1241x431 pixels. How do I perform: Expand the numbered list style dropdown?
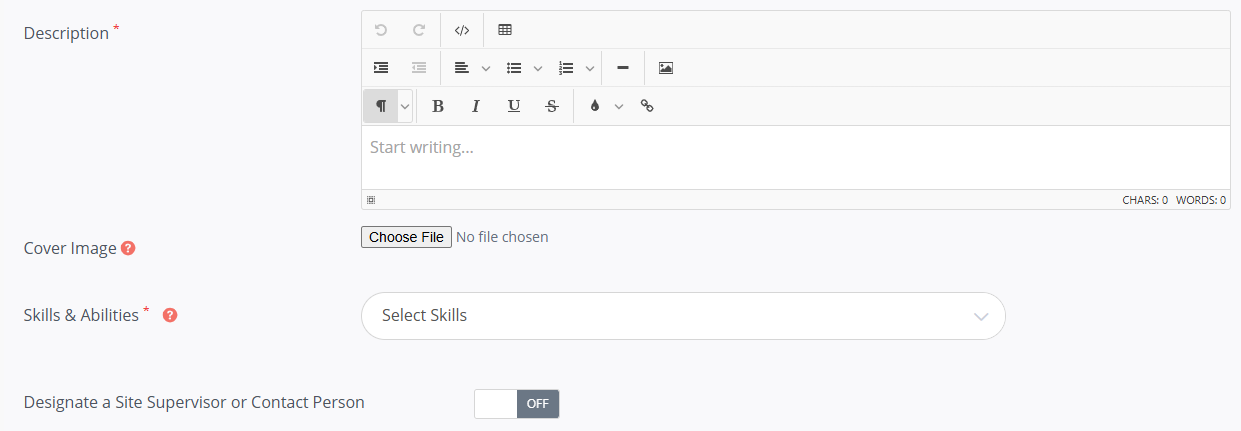coord(590,69)
